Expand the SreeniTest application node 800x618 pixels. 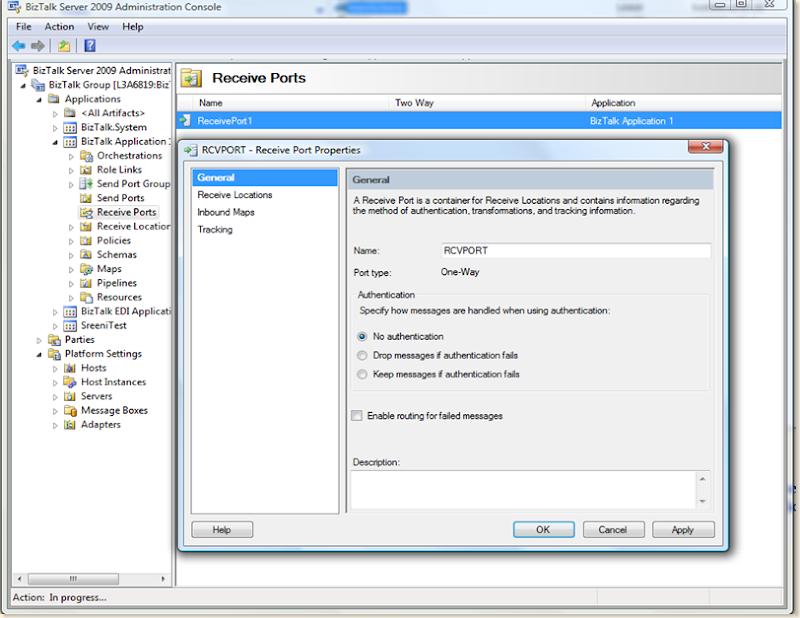(x=55, y=326)
